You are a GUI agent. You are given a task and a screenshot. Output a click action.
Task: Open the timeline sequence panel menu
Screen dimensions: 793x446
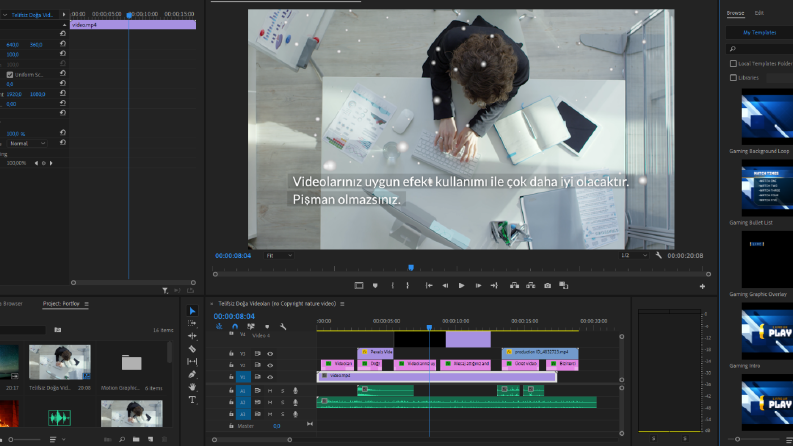[x=342, y=304]
